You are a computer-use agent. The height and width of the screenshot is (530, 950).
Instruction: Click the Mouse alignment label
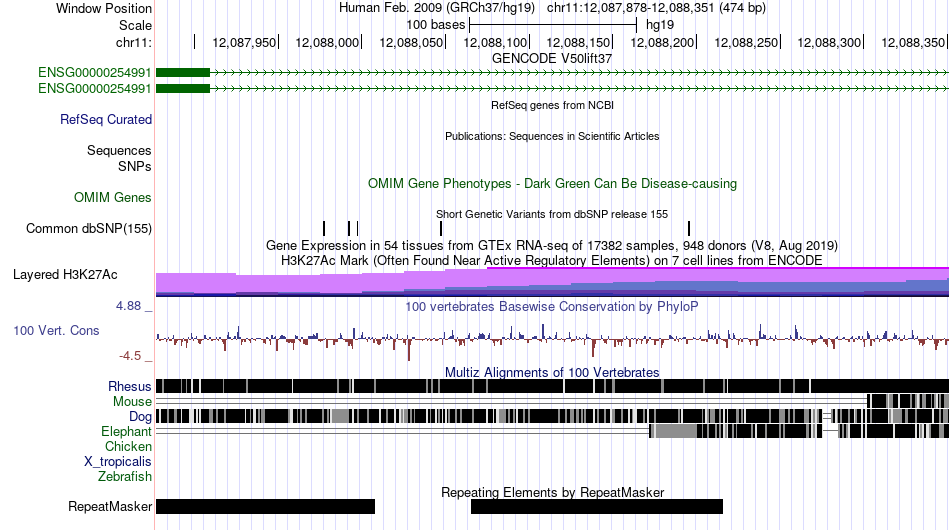pos(132,402)
